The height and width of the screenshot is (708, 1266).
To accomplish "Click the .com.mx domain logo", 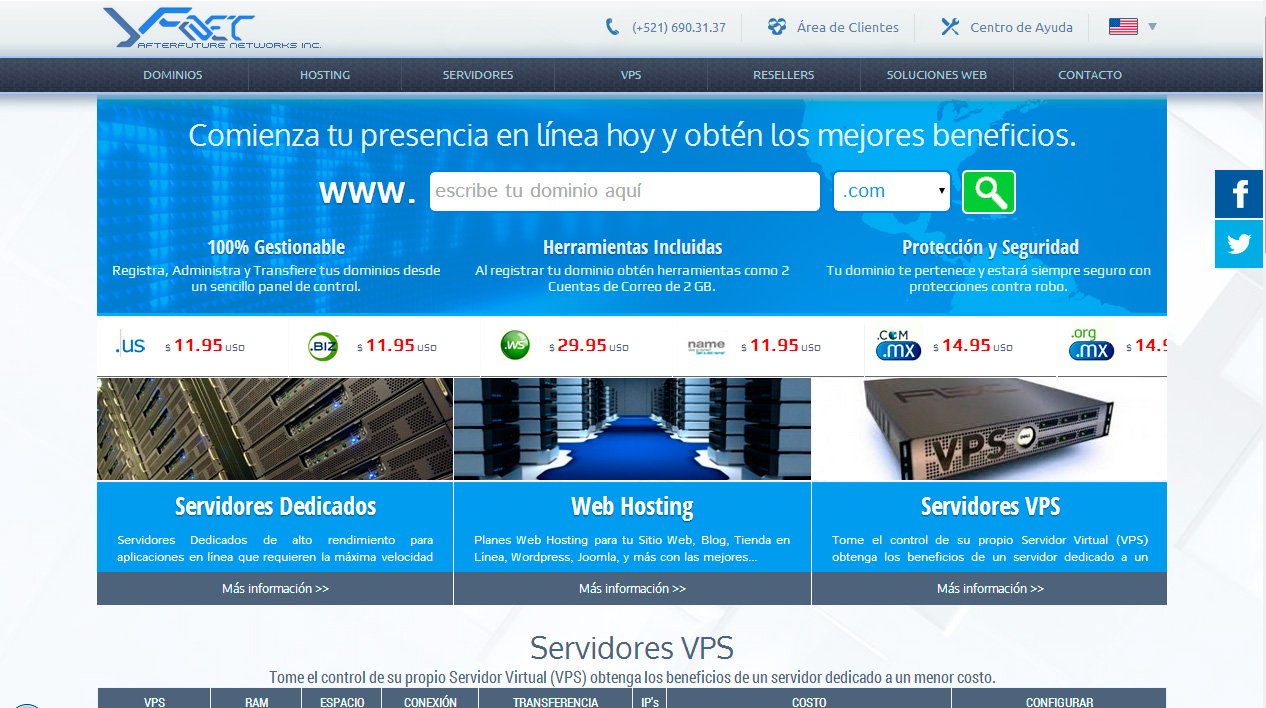I will (x=897, y=345).
